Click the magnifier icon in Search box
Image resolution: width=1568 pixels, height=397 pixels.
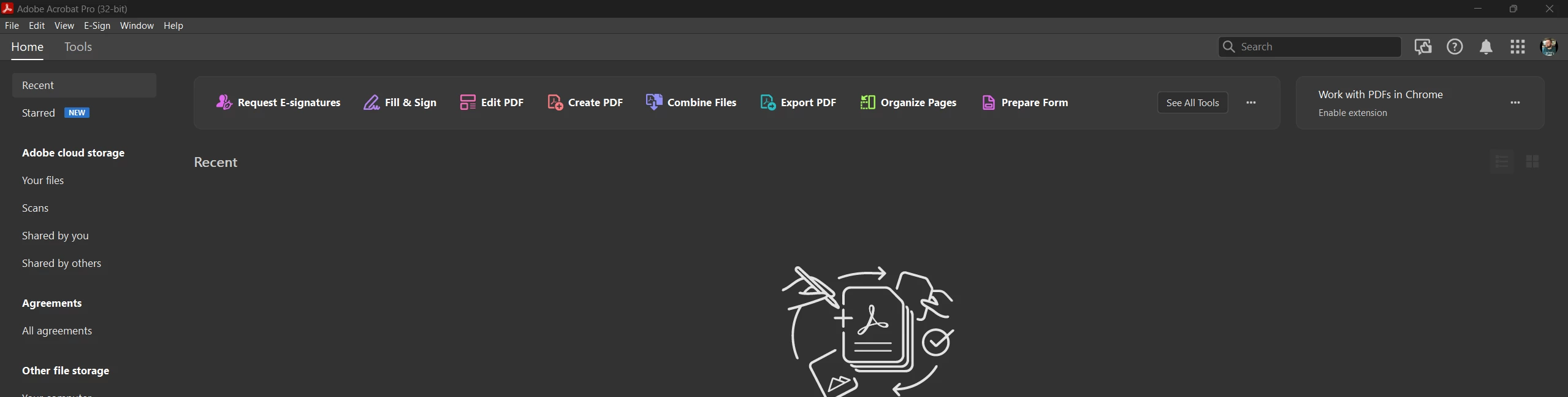click(x=1228, y=47)
